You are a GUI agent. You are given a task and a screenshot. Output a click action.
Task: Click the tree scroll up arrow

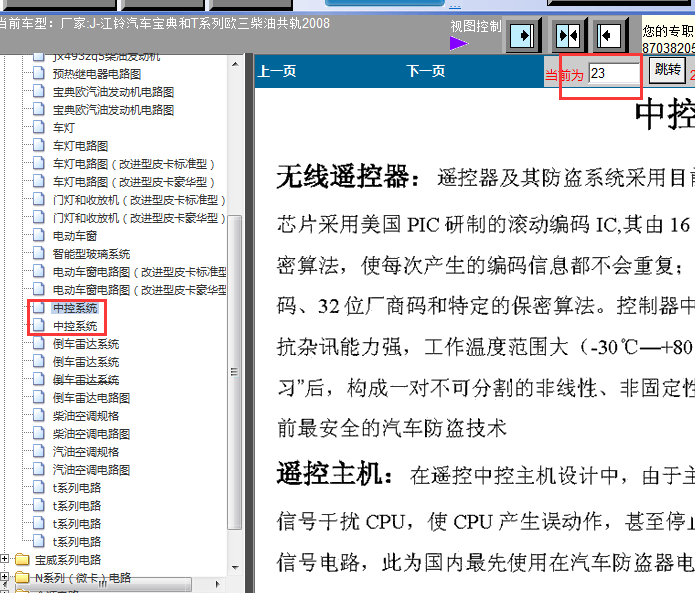click(x=235, y=65)
